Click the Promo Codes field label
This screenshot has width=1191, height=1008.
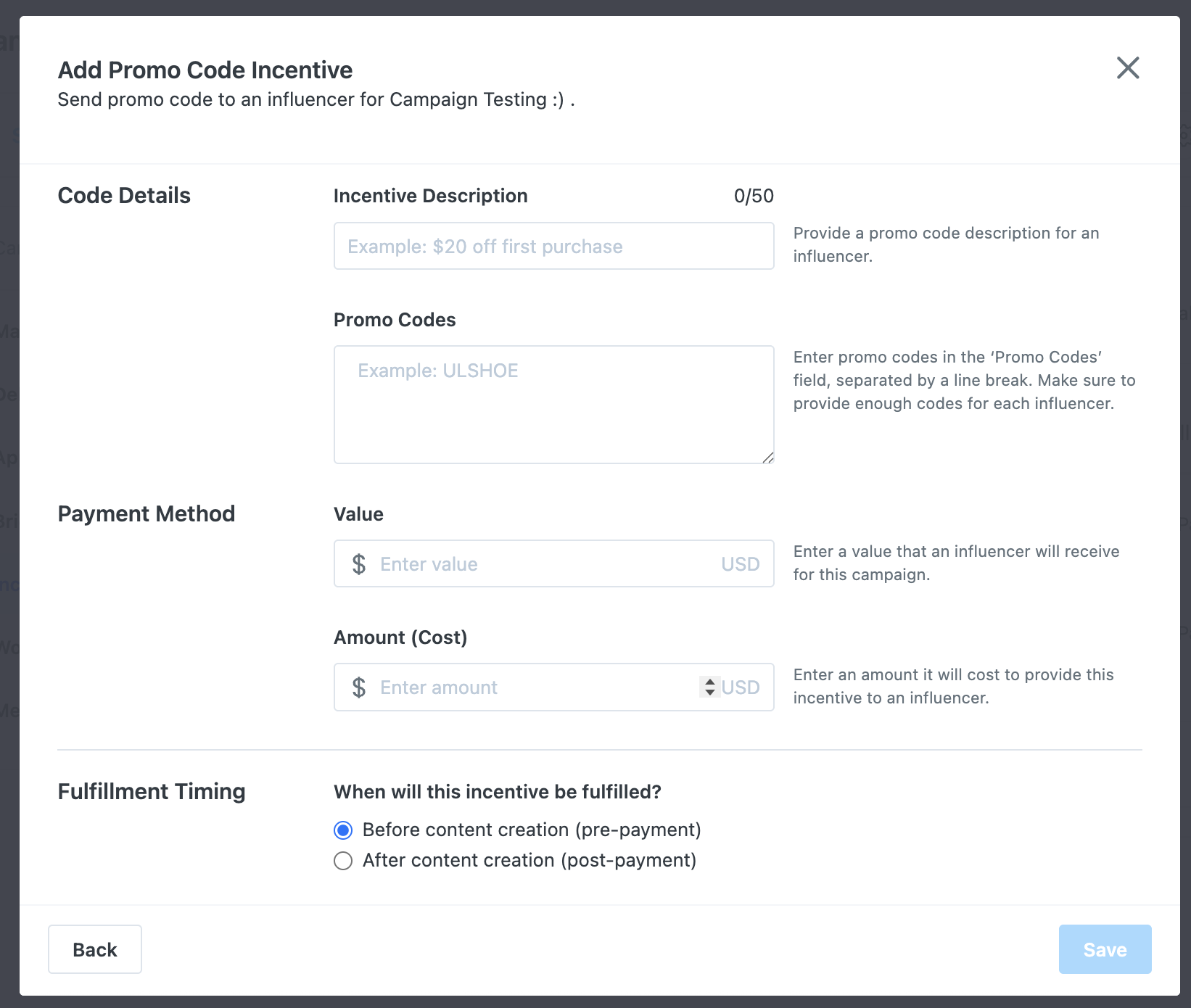click(395, 320)
